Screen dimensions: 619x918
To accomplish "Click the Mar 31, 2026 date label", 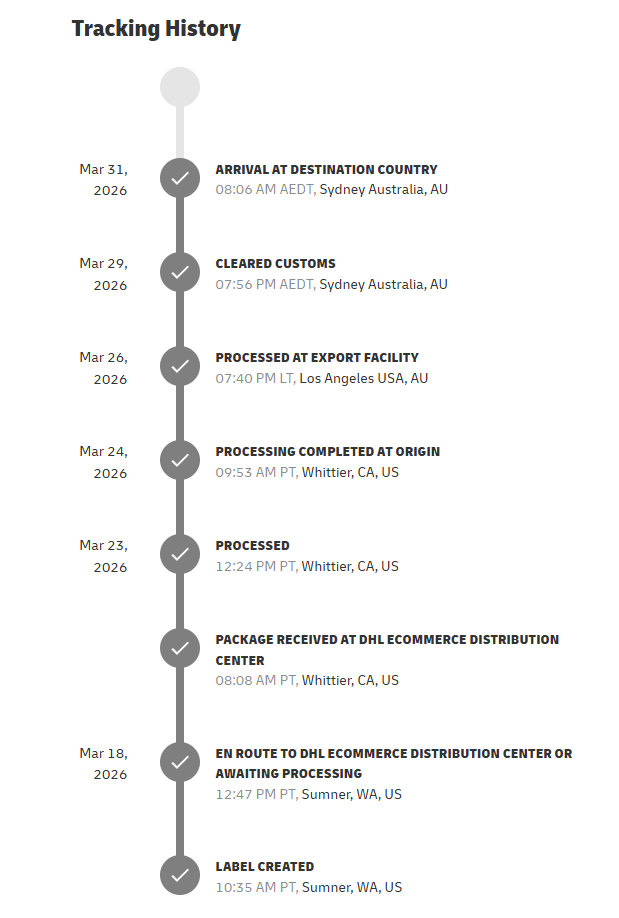I will pyautogui.click(x=104, y=180).
